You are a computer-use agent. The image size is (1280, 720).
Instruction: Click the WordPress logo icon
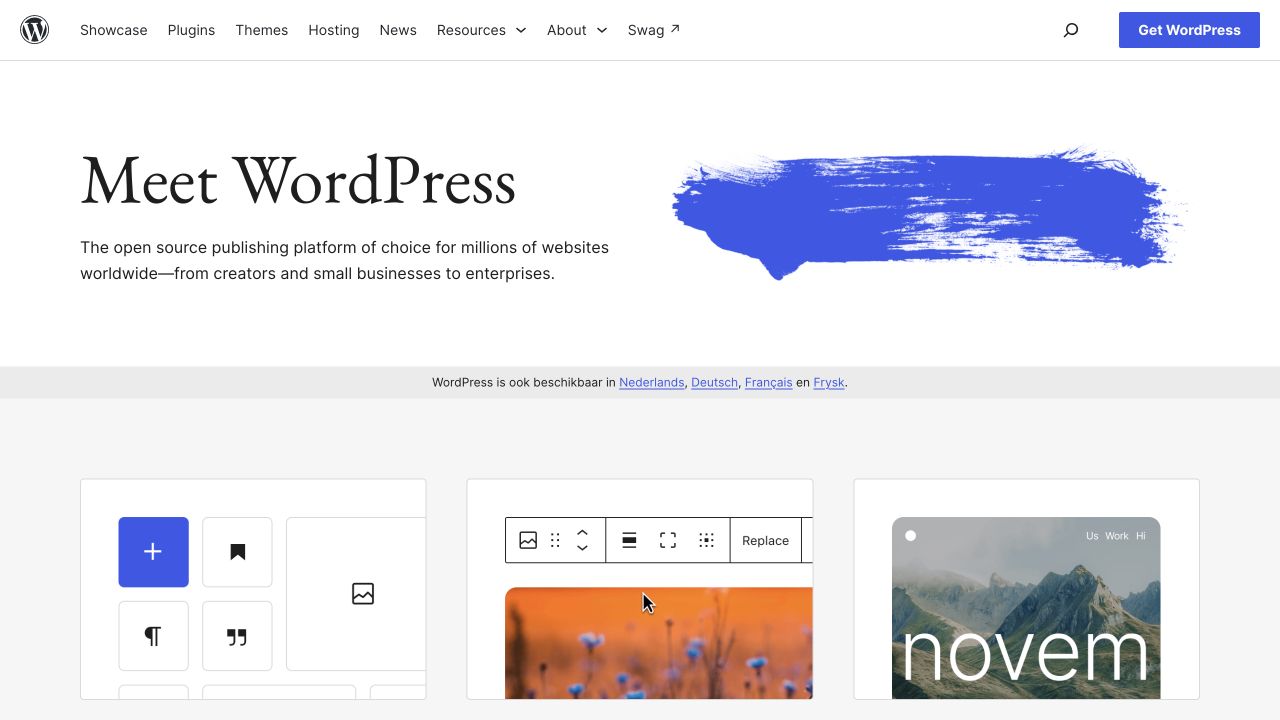[x=35, y=30]
